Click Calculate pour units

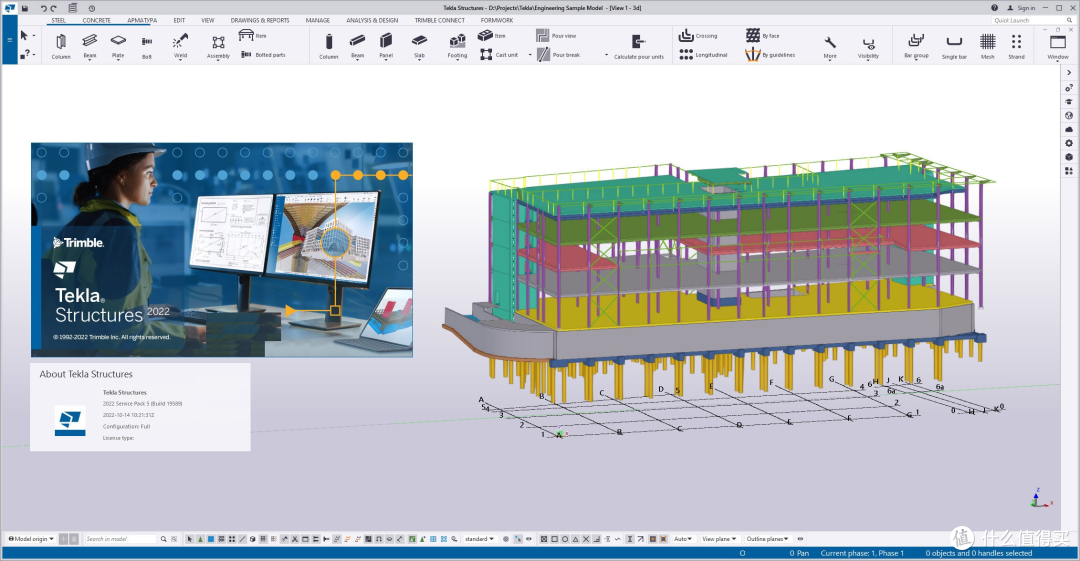click(x=638, y=46)
